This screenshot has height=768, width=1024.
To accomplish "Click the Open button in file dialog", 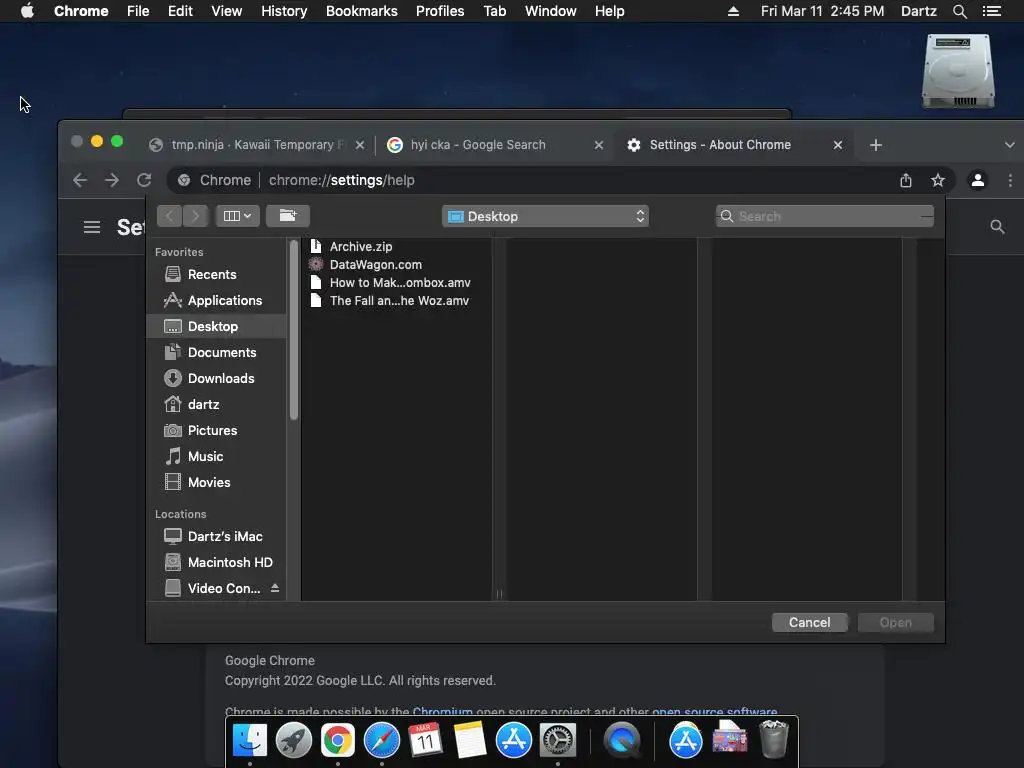I will [895, 622].
